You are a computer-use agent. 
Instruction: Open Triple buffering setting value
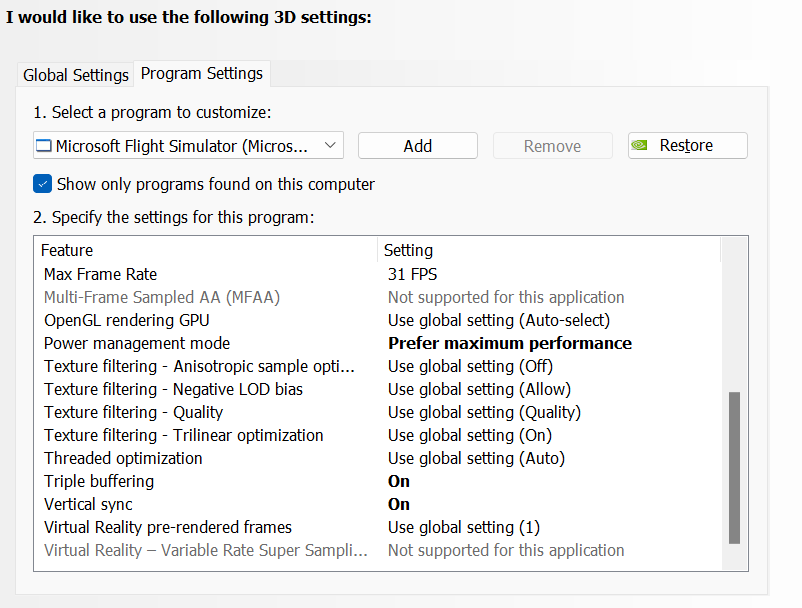(x=399, y=481)
